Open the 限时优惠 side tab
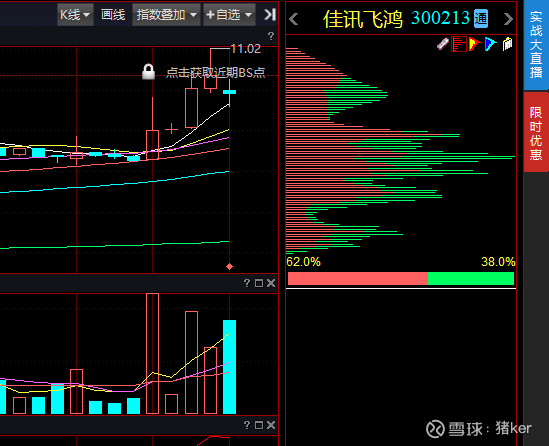The height and width of the screenshot is (446, 549). pos(536,133)
